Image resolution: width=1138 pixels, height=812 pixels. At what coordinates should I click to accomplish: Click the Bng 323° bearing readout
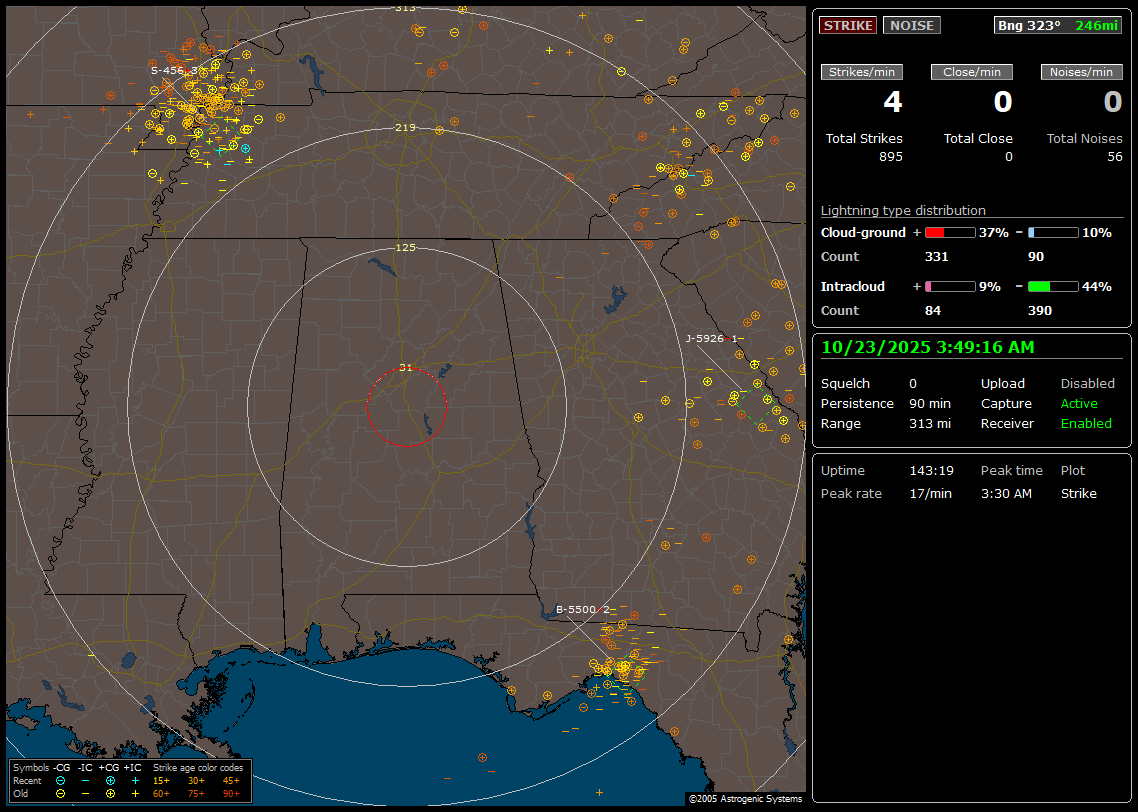tap(1029, 26)
